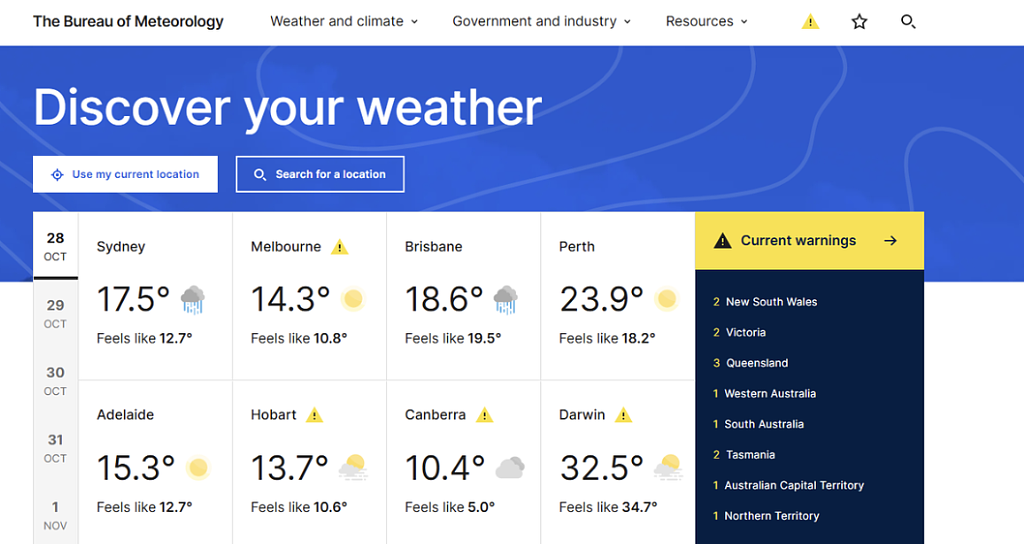
Task: Select the 1 Nov date tab
Action: 56,515
